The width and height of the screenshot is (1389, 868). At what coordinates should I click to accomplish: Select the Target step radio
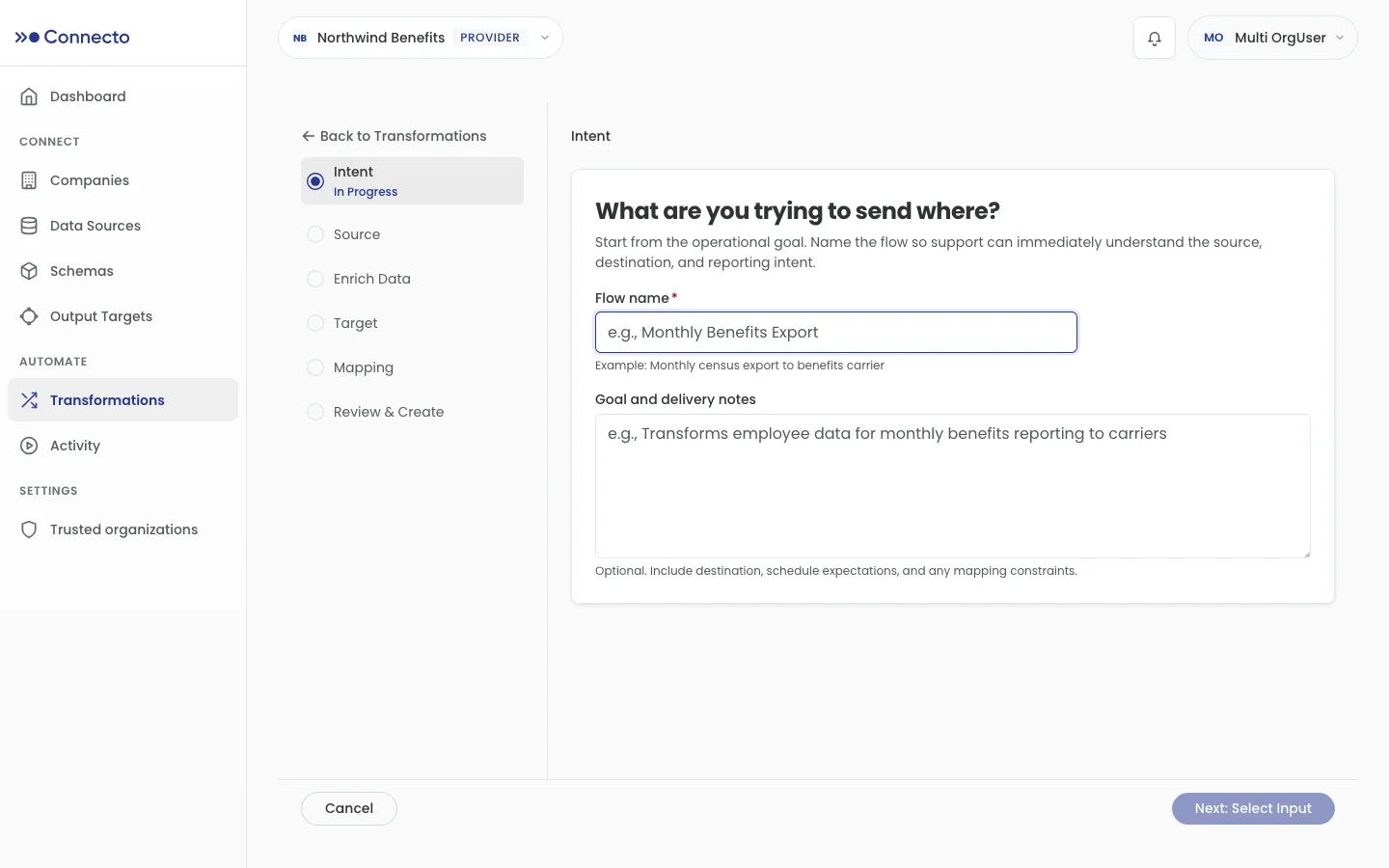[315, 323]
